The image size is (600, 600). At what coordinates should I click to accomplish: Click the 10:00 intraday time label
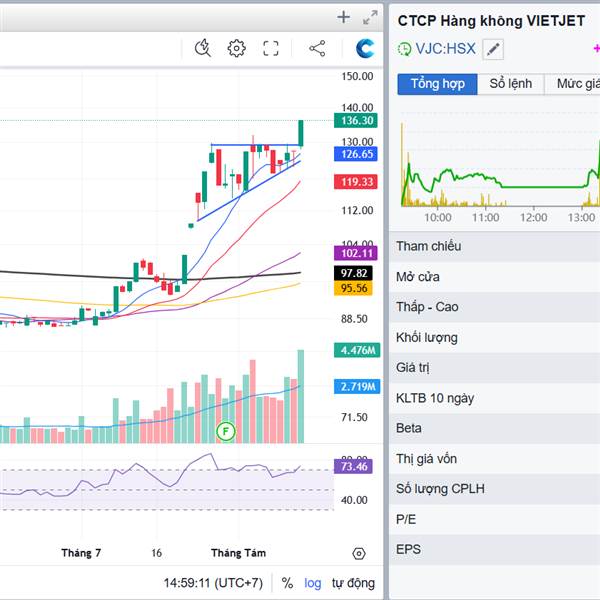[x=438, y=217]
